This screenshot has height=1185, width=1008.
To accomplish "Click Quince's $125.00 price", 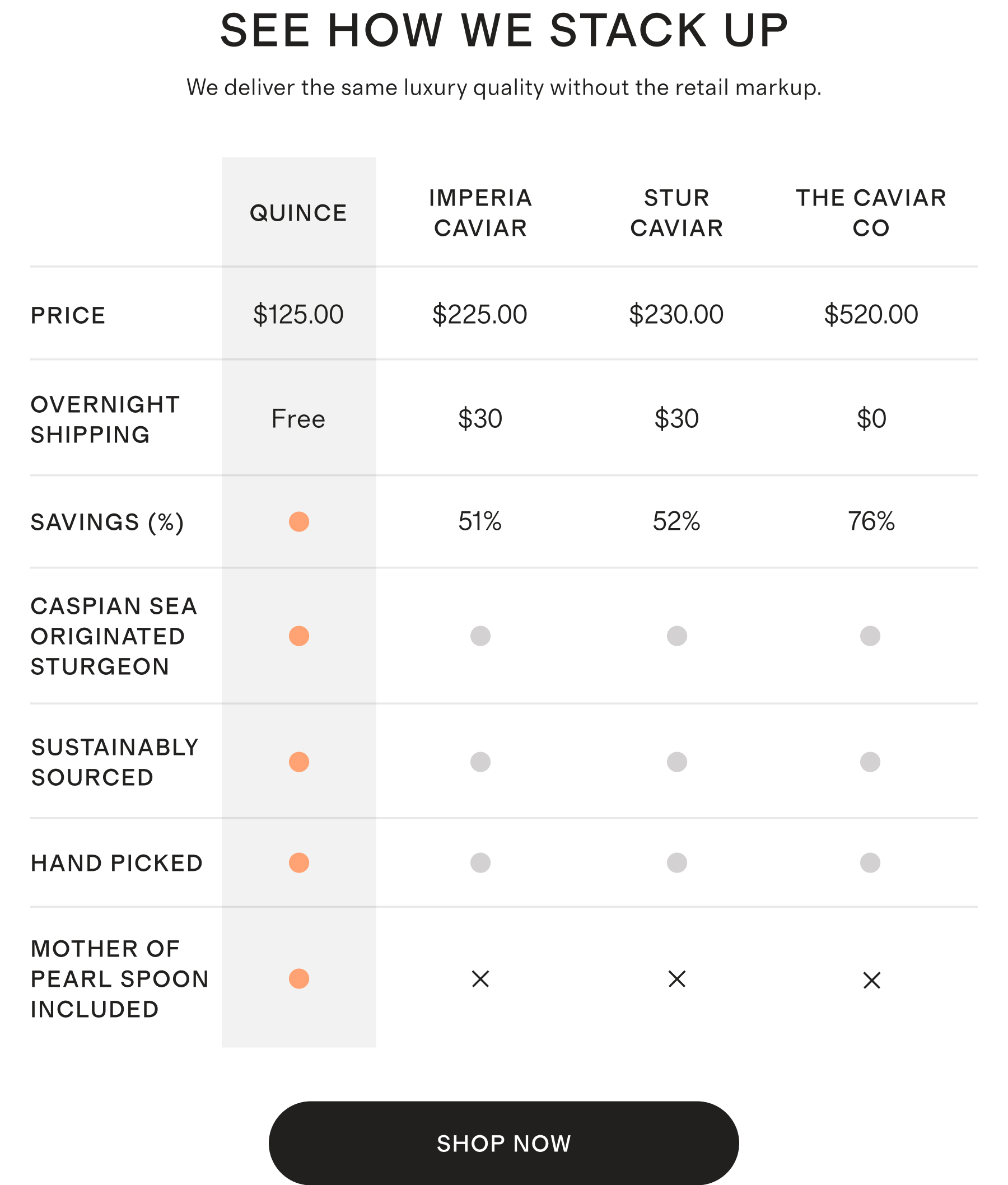I will click(298, 315).
